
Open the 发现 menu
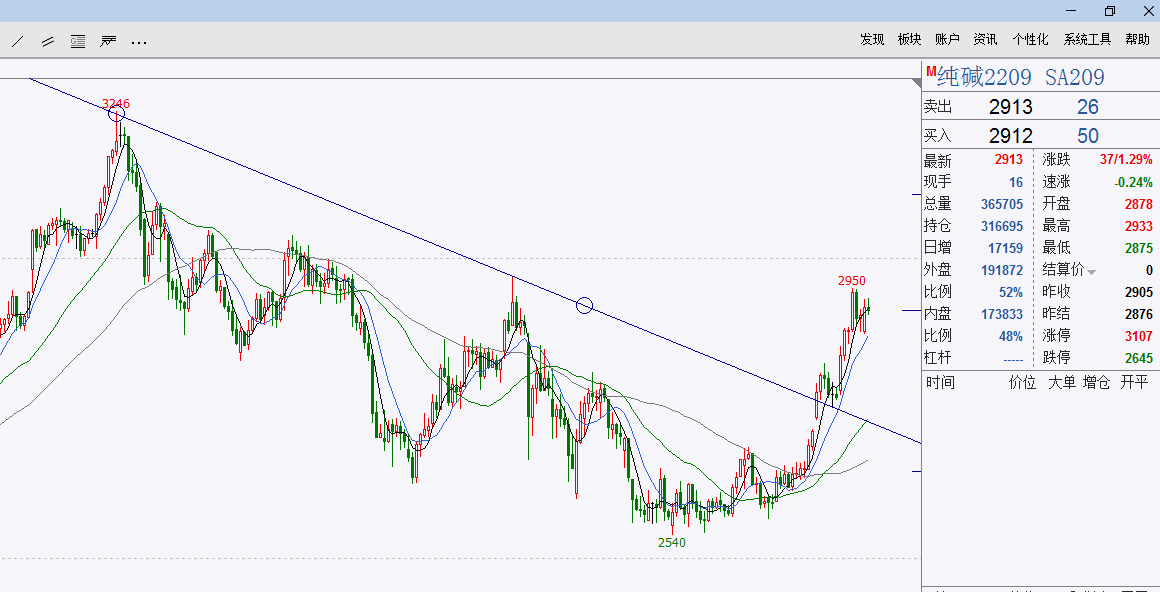pos(872,39)
